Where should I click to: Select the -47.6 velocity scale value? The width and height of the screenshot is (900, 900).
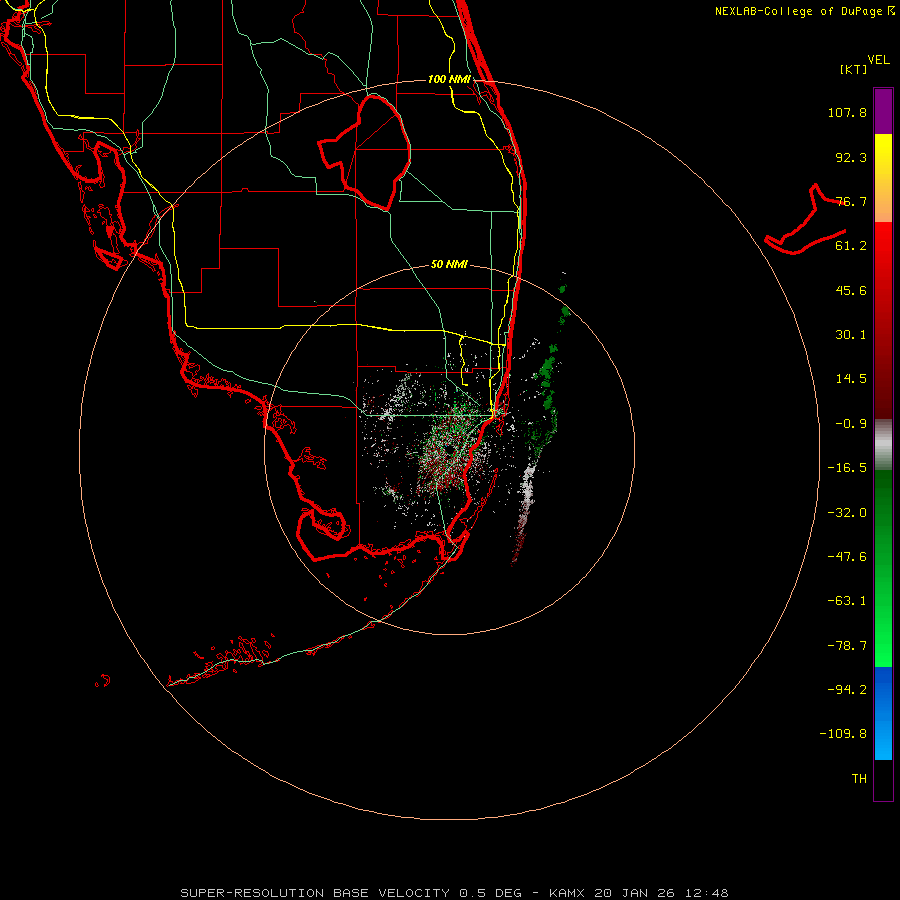click(x=847, y=557)
